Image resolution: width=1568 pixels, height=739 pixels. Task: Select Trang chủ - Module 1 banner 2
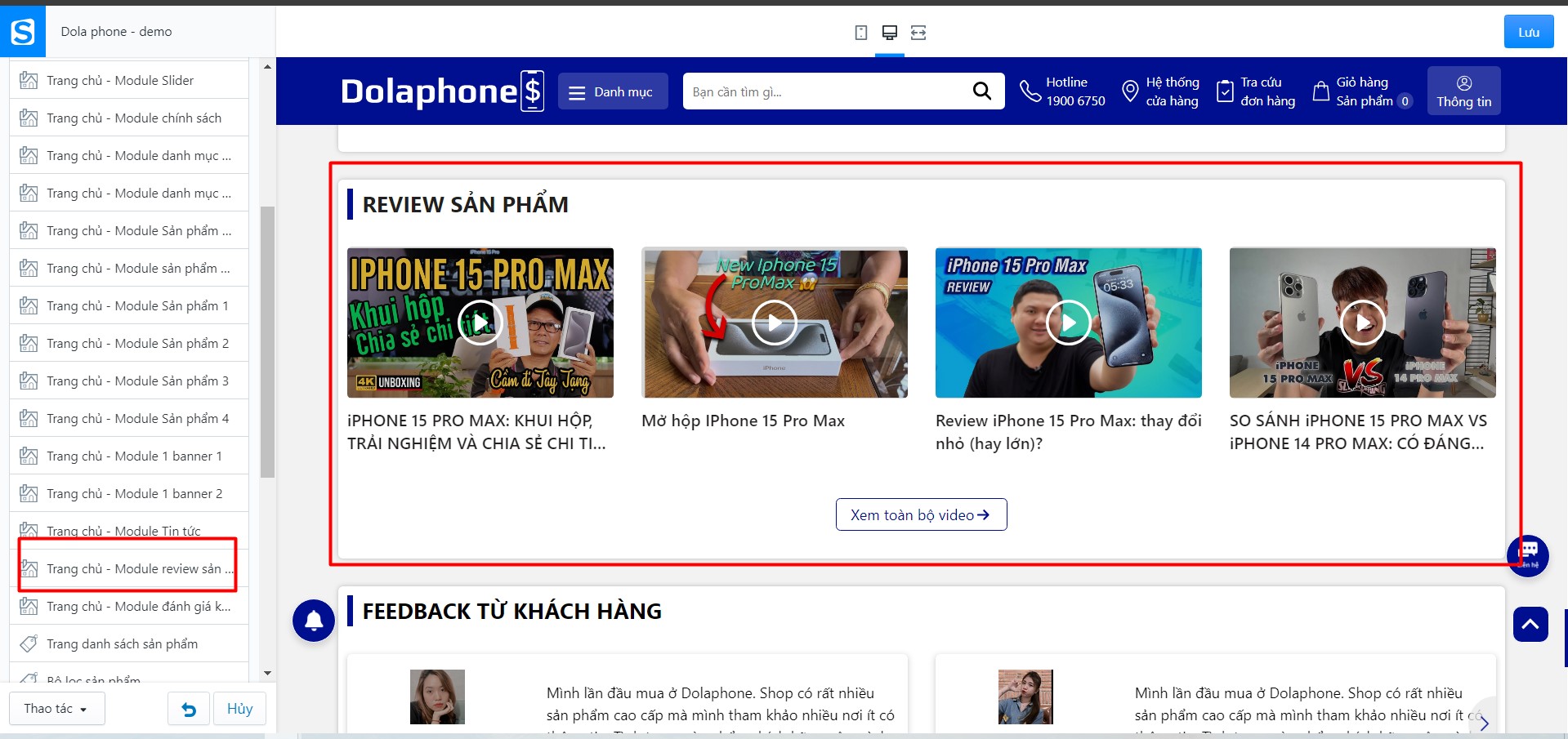pyautogui.click(x=129, y=493)
